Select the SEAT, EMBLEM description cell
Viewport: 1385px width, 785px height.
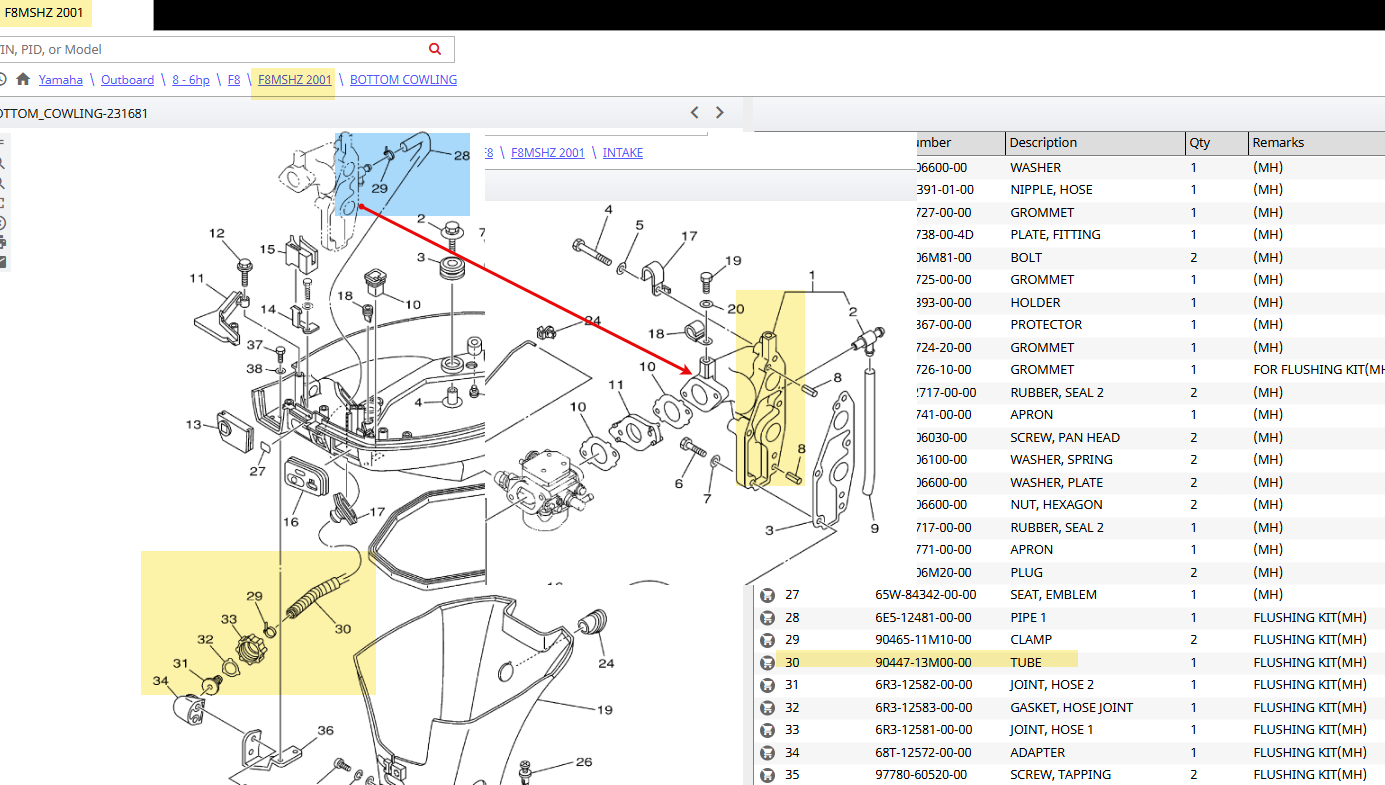tap(1053, 594)
